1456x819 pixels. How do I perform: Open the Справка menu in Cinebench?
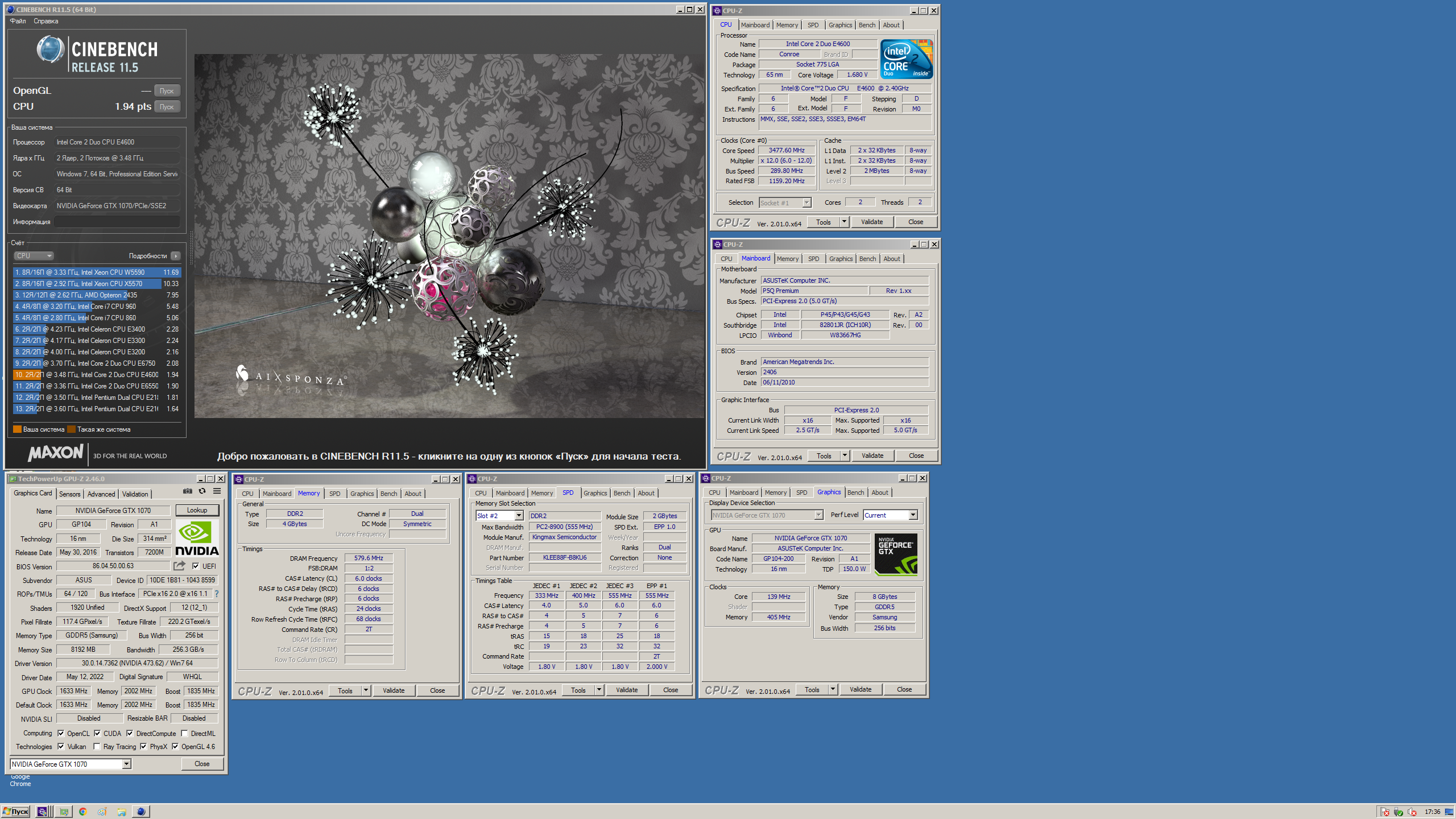[46, 21]
